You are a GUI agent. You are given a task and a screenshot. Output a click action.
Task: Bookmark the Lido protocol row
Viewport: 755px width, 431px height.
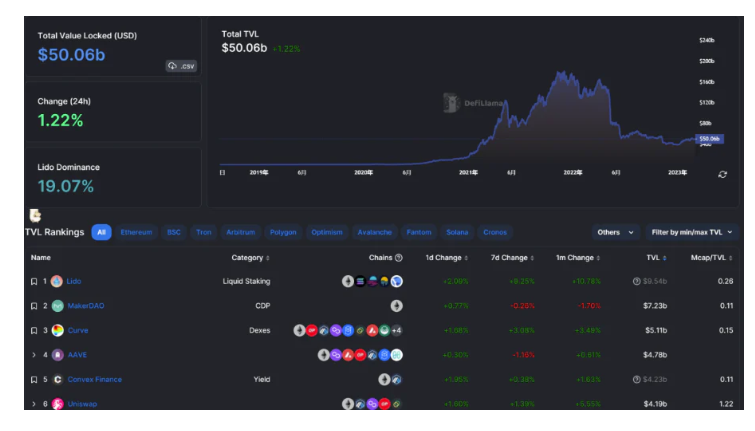pos(34,281)
